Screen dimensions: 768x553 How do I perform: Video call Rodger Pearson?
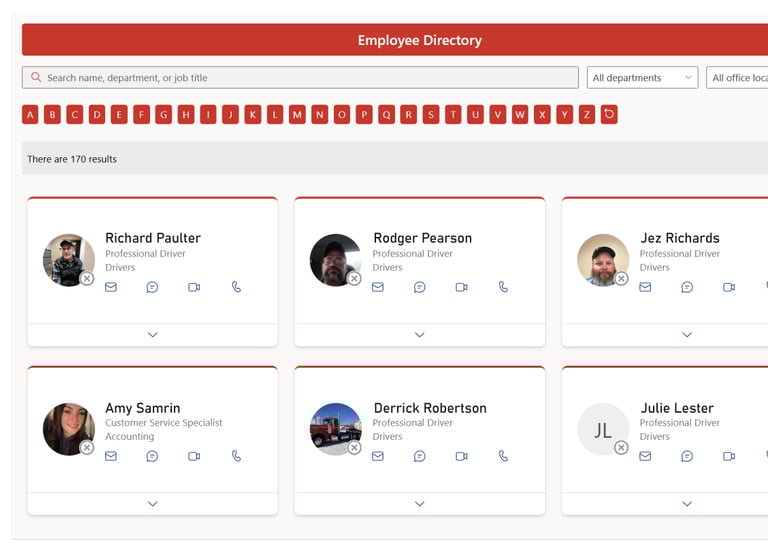click(461, 287)
